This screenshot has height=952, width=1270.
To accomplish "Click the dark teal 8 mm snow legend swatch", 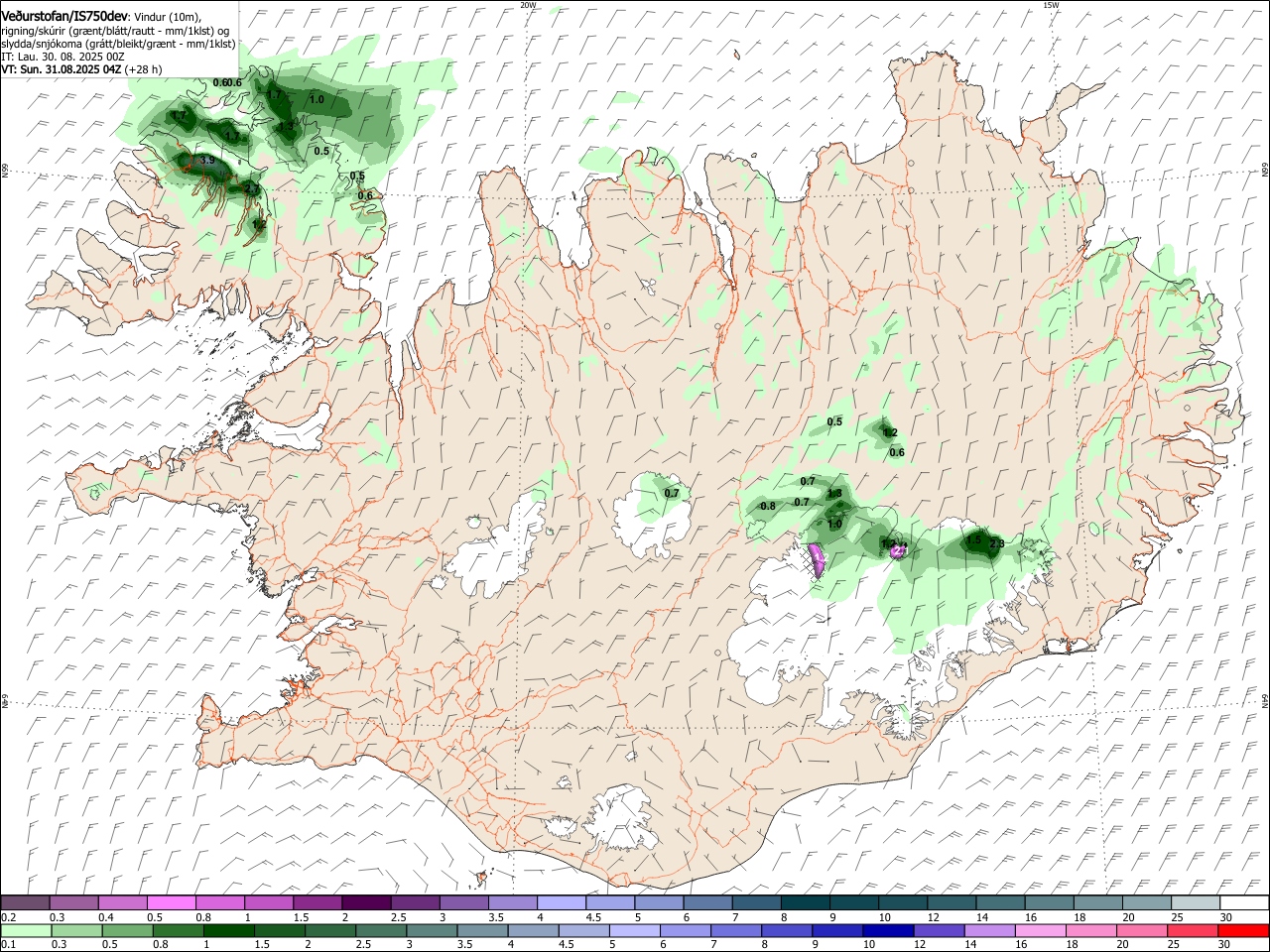I will point(804,902).
